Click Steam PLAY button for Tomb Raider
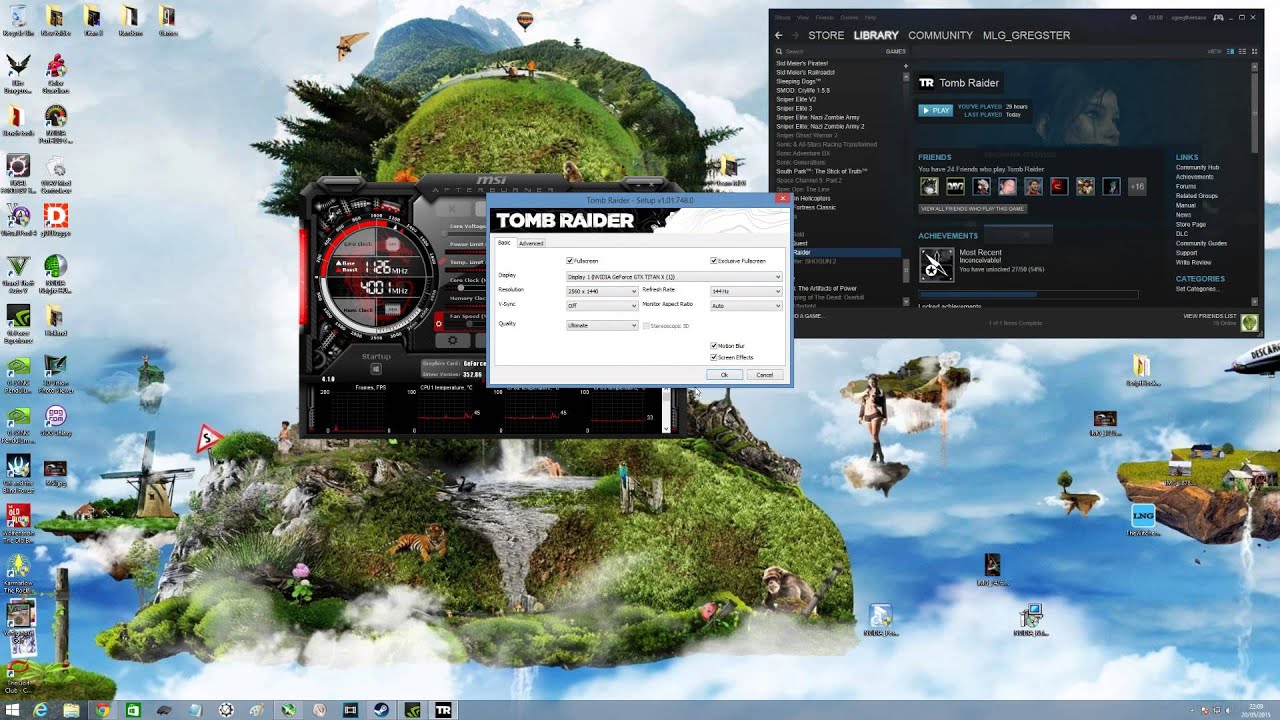1280x720 pixels. 936,110
